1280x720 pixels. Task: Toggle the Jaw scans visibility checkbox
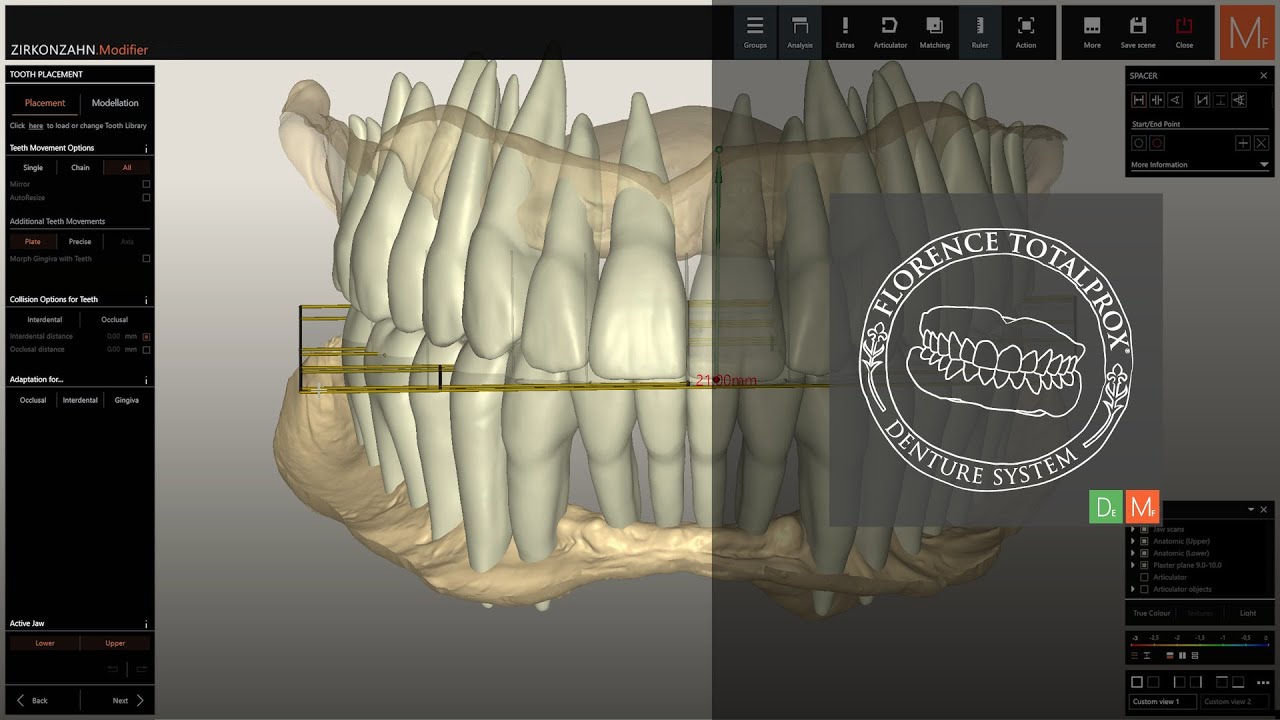(1144, 529)
